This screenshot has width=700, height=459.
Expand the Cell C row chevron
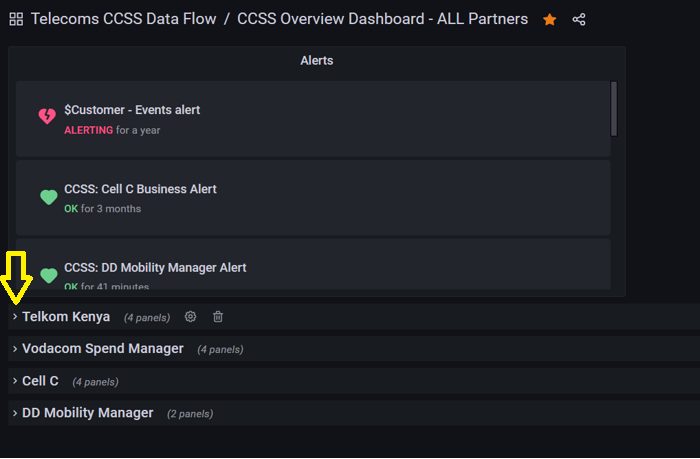[x=15, y=381]
